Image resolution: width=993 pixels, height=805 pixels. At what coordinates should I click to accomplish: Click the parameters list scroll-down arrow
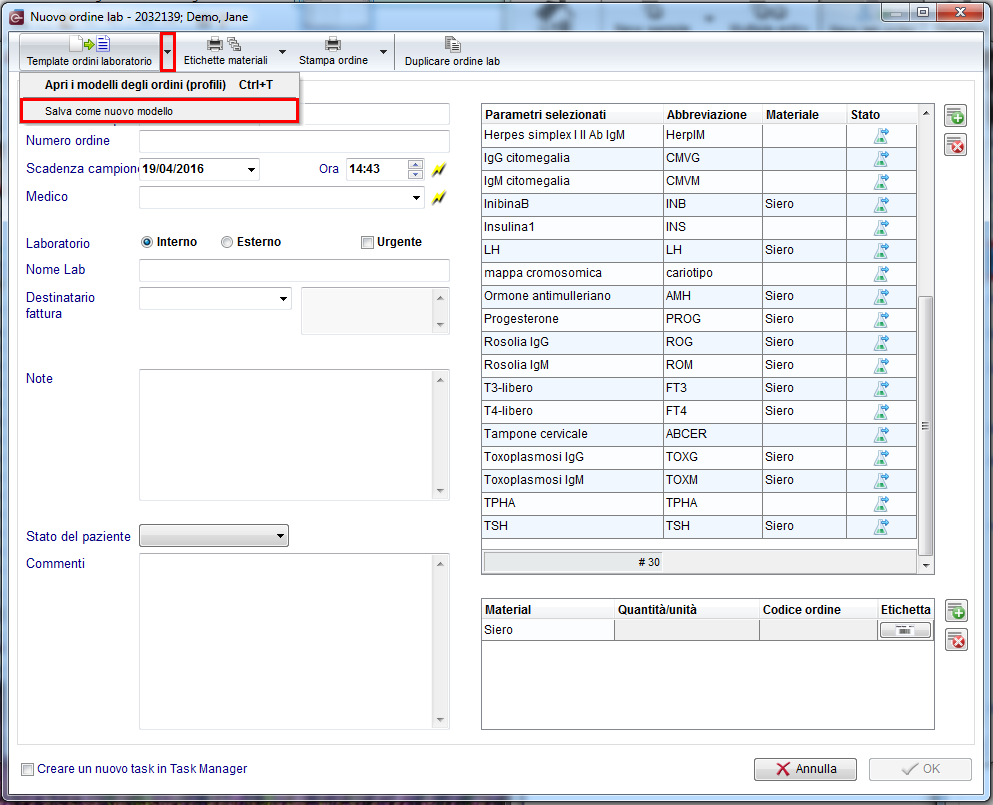point(926,566)
